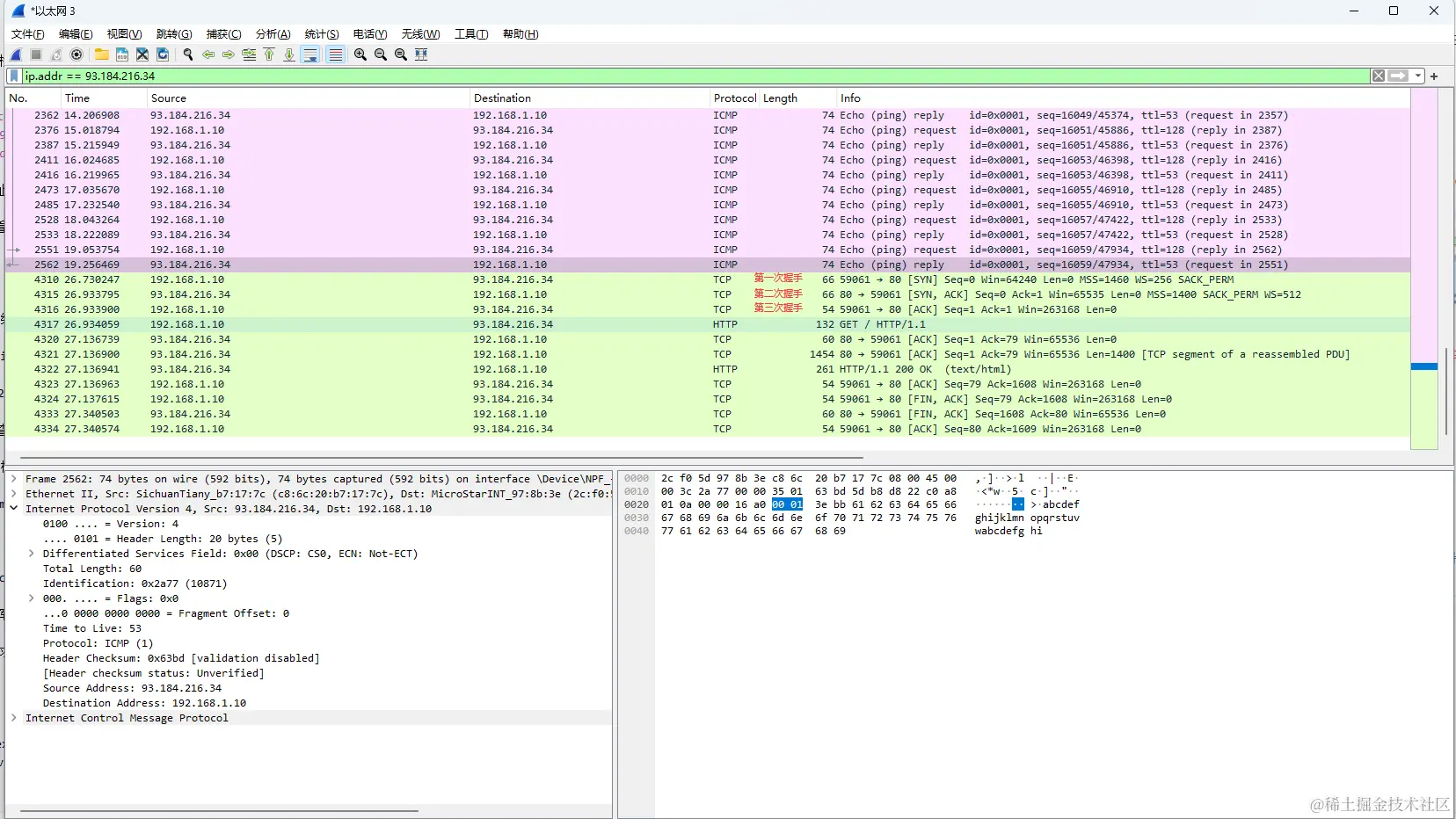Collapse Internet Protocol Version 4 section
Viewport: 1456px width, 819px height.
[x=14, y=509]
